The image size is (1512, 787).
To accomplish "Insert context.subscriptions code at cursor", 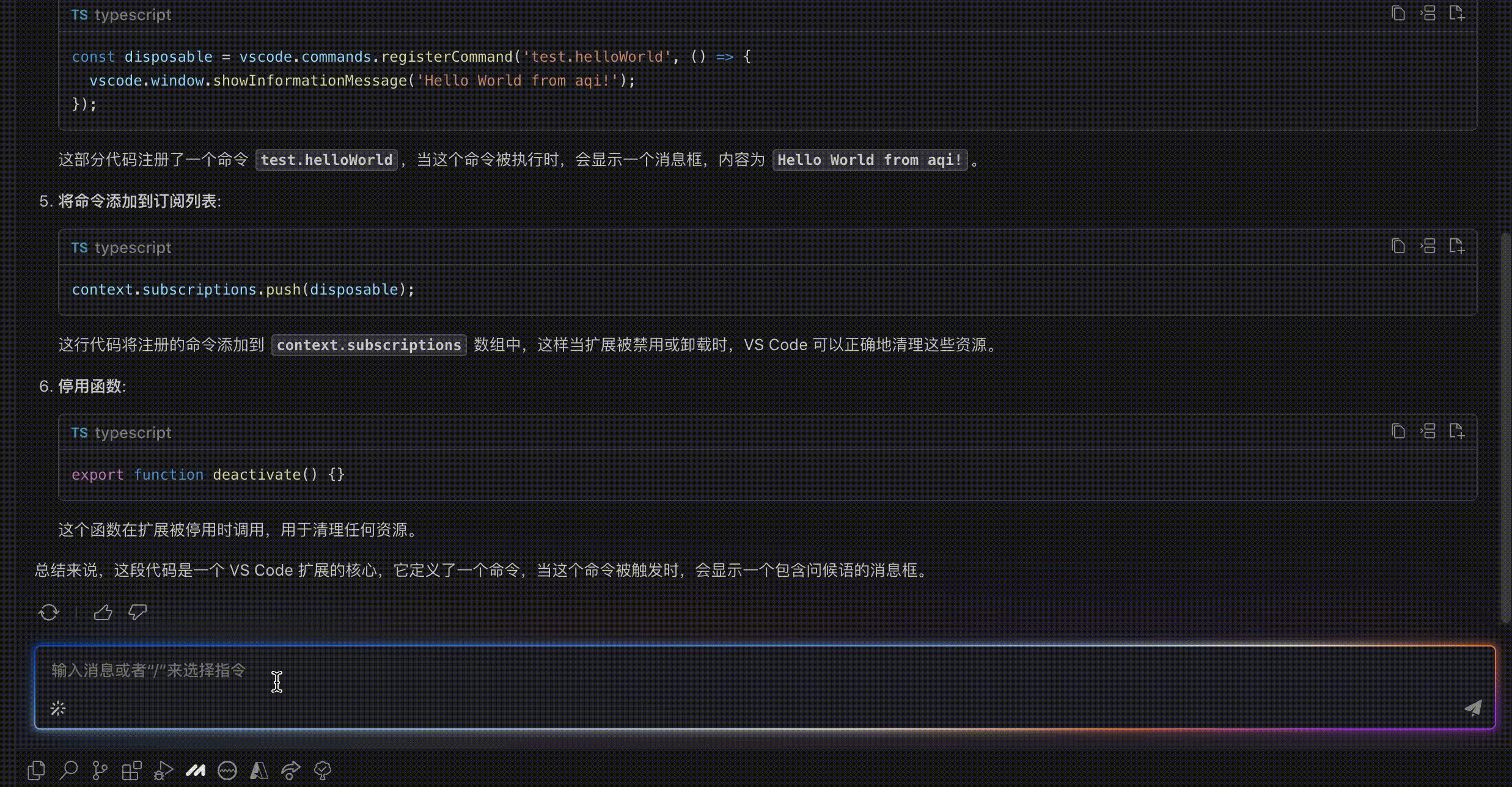I will [1428, 246].
